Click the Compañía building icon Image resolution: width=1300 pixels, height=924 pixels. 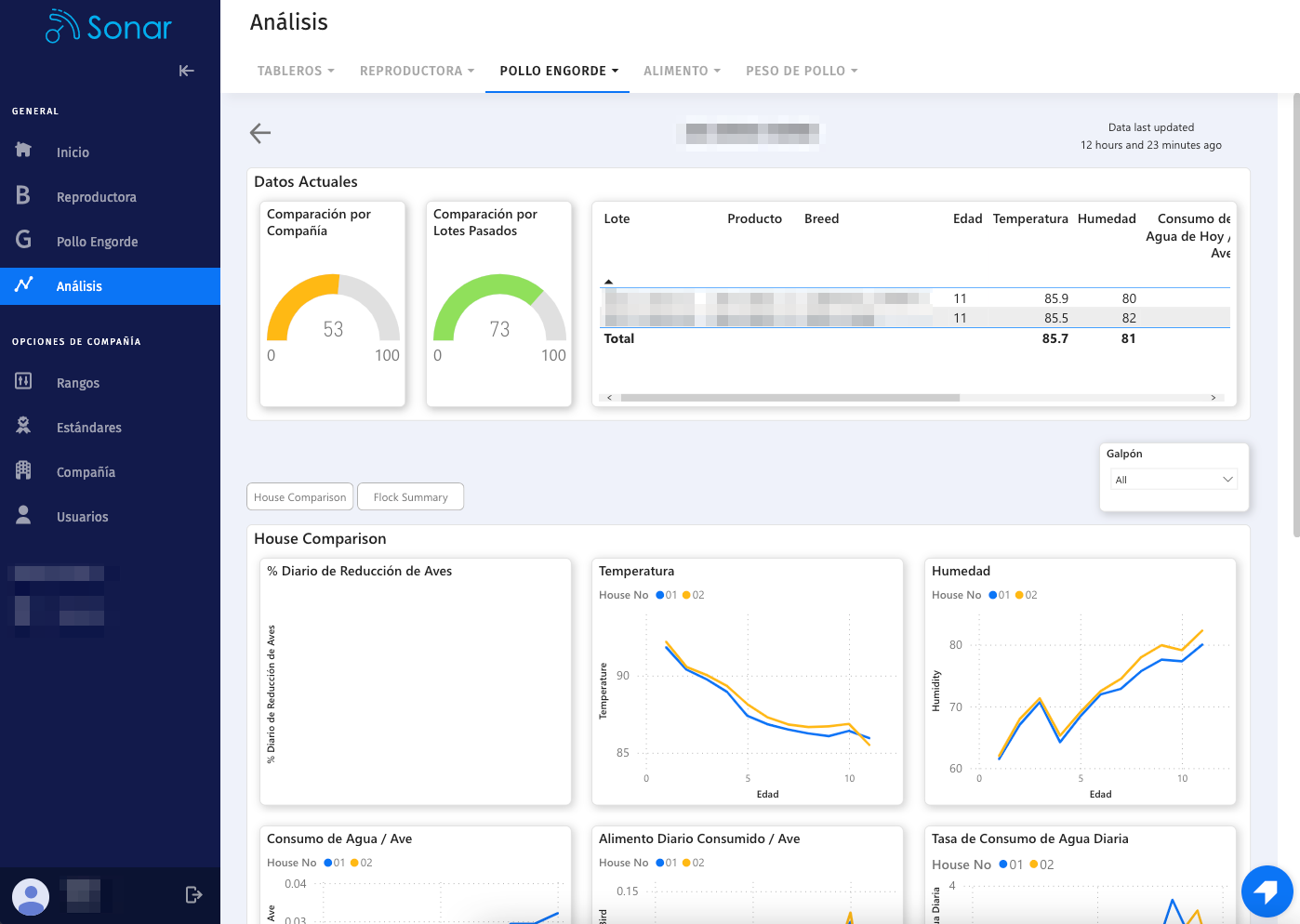coord(23,470)
